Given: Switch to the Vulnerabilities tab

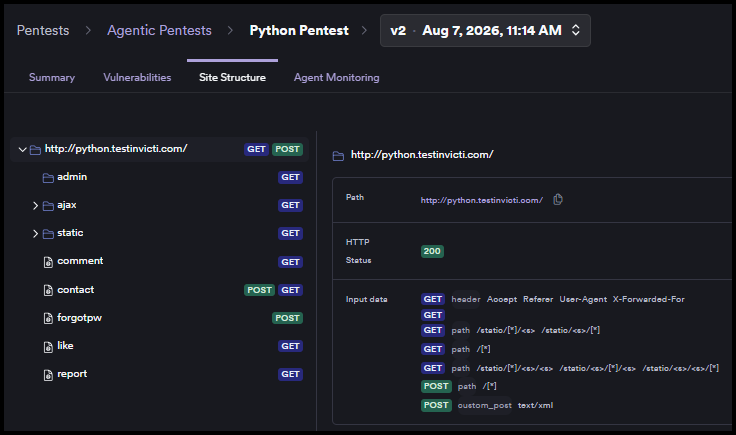Looking at the screenshot, I should click(x=137, y=77).
